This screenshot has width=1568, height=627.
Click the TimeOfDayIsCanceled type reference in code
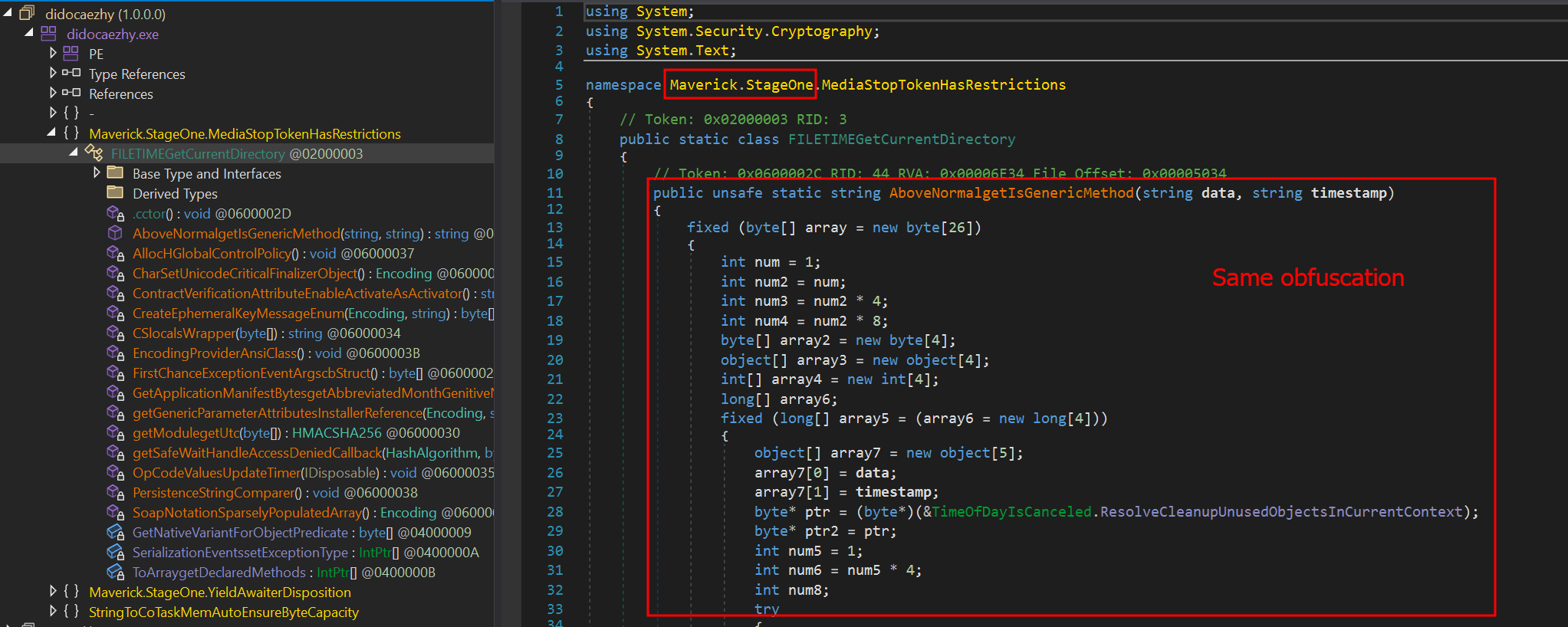tap(1011, 512)
